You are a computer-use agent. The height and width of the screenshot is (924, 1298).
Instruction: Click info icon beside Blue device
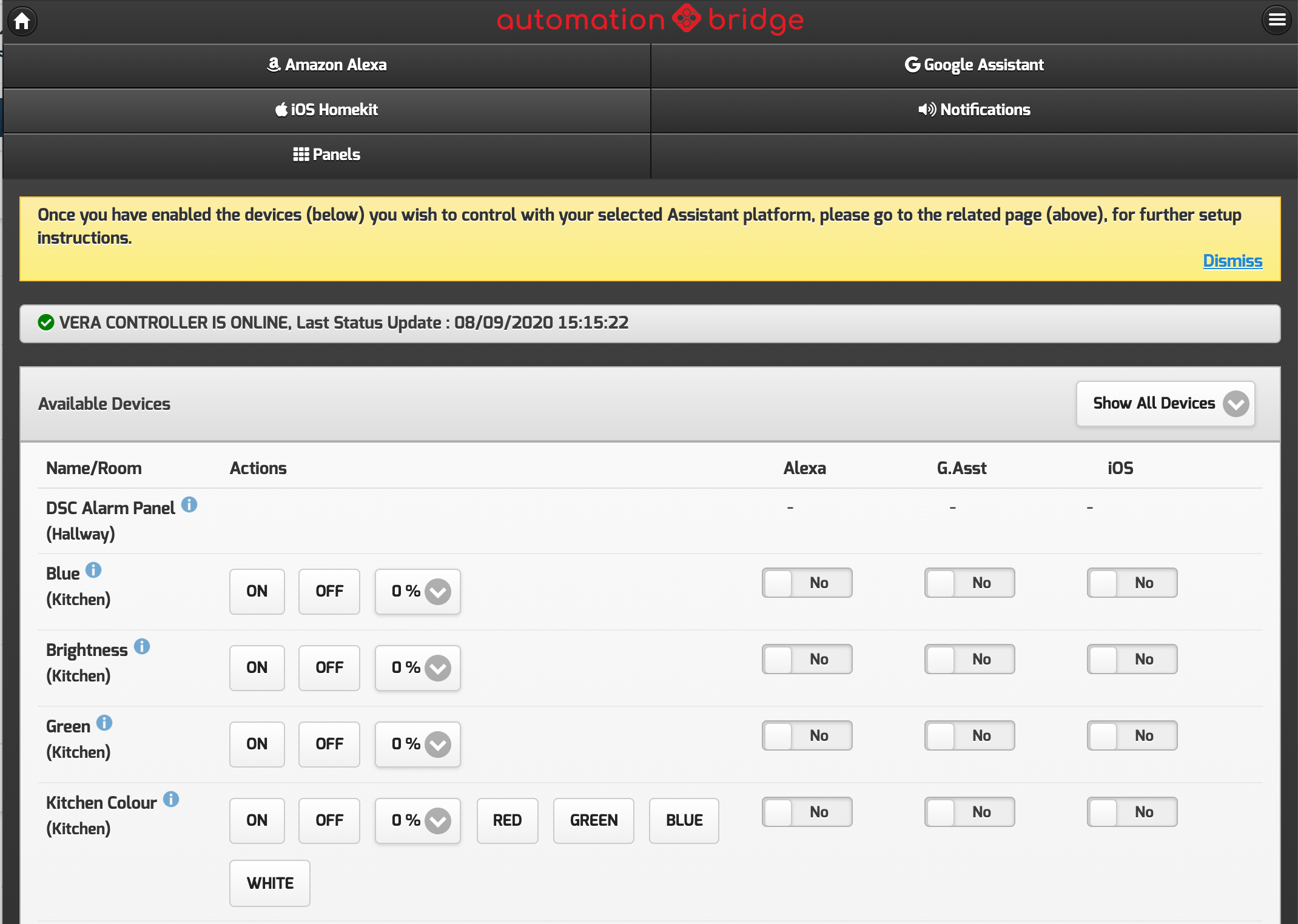coord(93,570)
